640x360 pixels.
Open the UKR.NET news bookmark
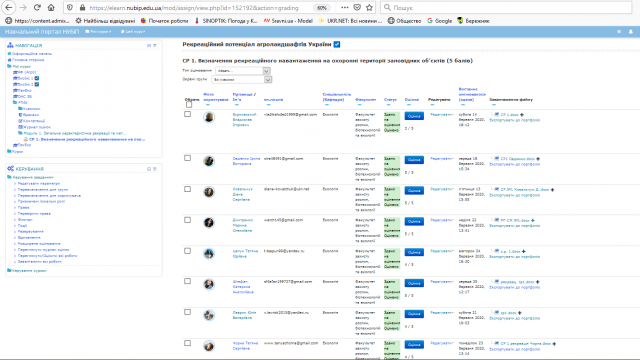click(x=350, y=20)
